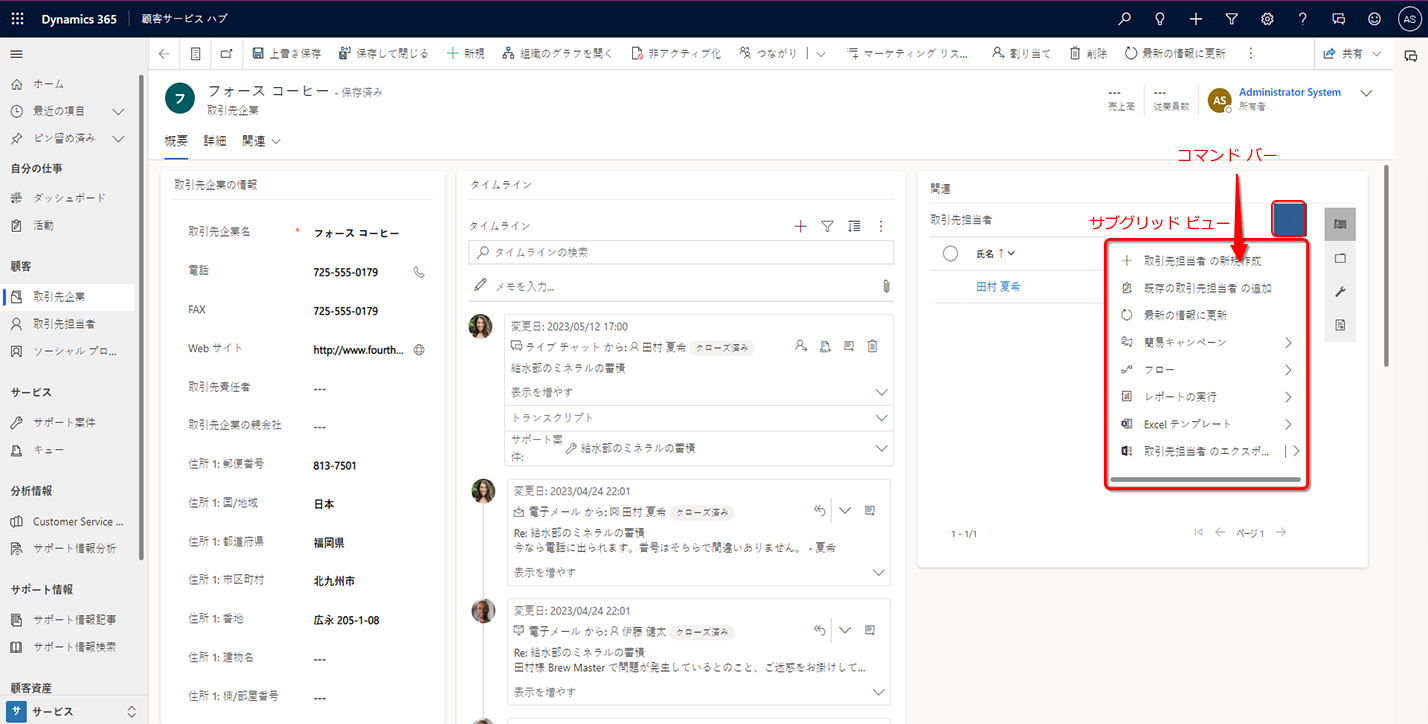
Task: Open the サービス area switcher at bottom
Action: pyautogui.click(x=74, y=711)
